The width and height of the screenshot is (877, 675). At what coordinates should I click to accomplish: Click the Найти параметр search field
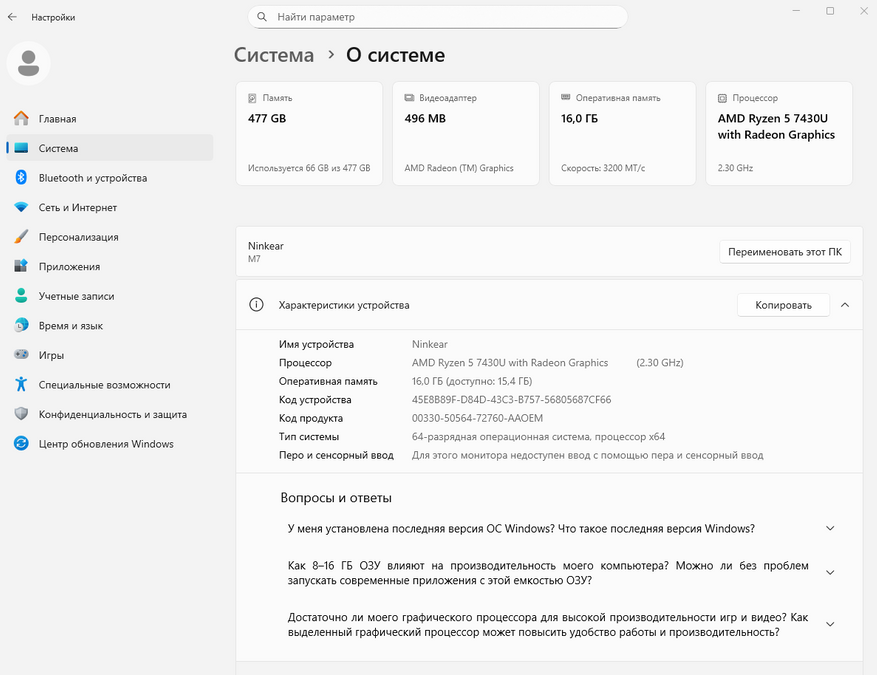point(445,17)
